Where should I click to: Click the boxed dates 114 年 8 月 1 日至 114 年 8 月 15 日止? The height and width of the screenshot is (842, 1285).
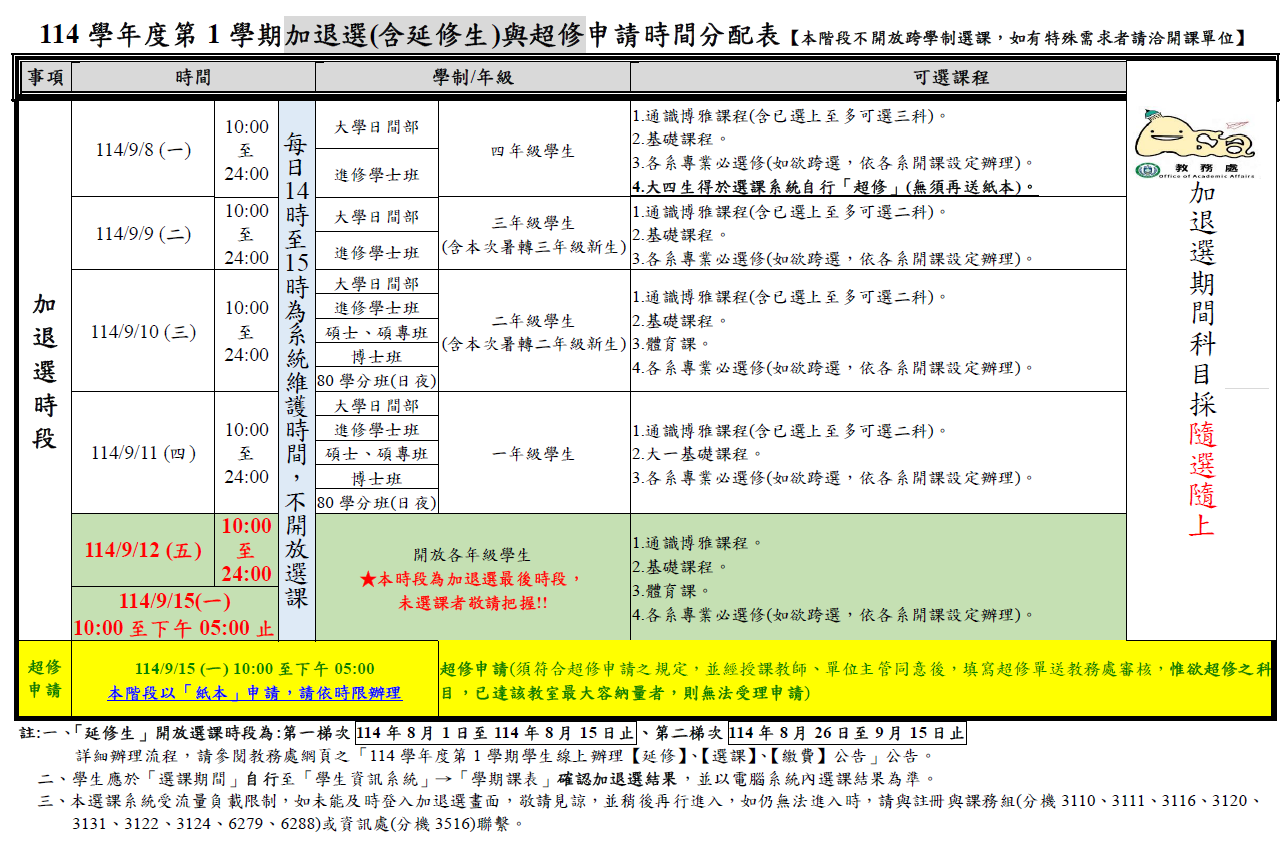point(496,733)
